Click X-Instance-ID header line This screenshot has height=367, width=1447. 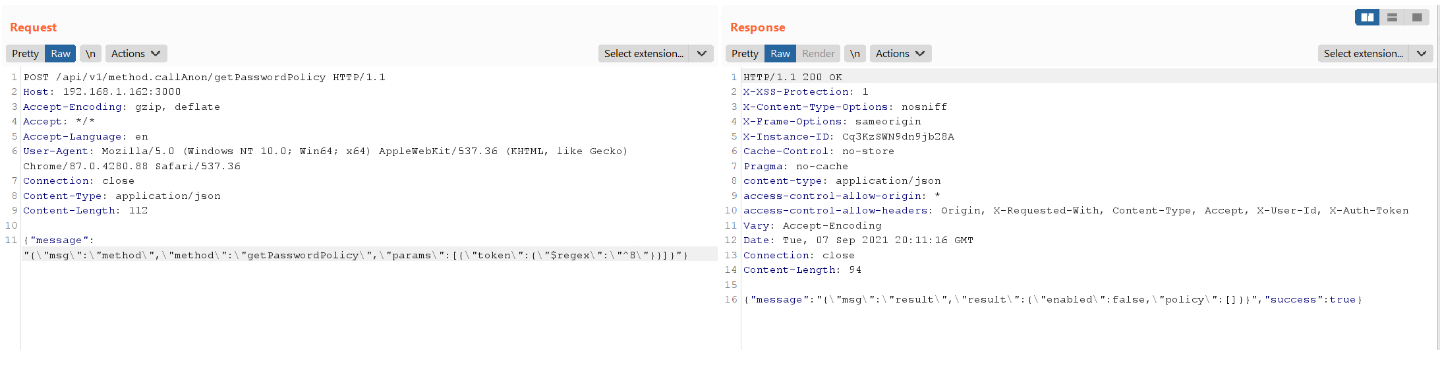click(848, 136)
